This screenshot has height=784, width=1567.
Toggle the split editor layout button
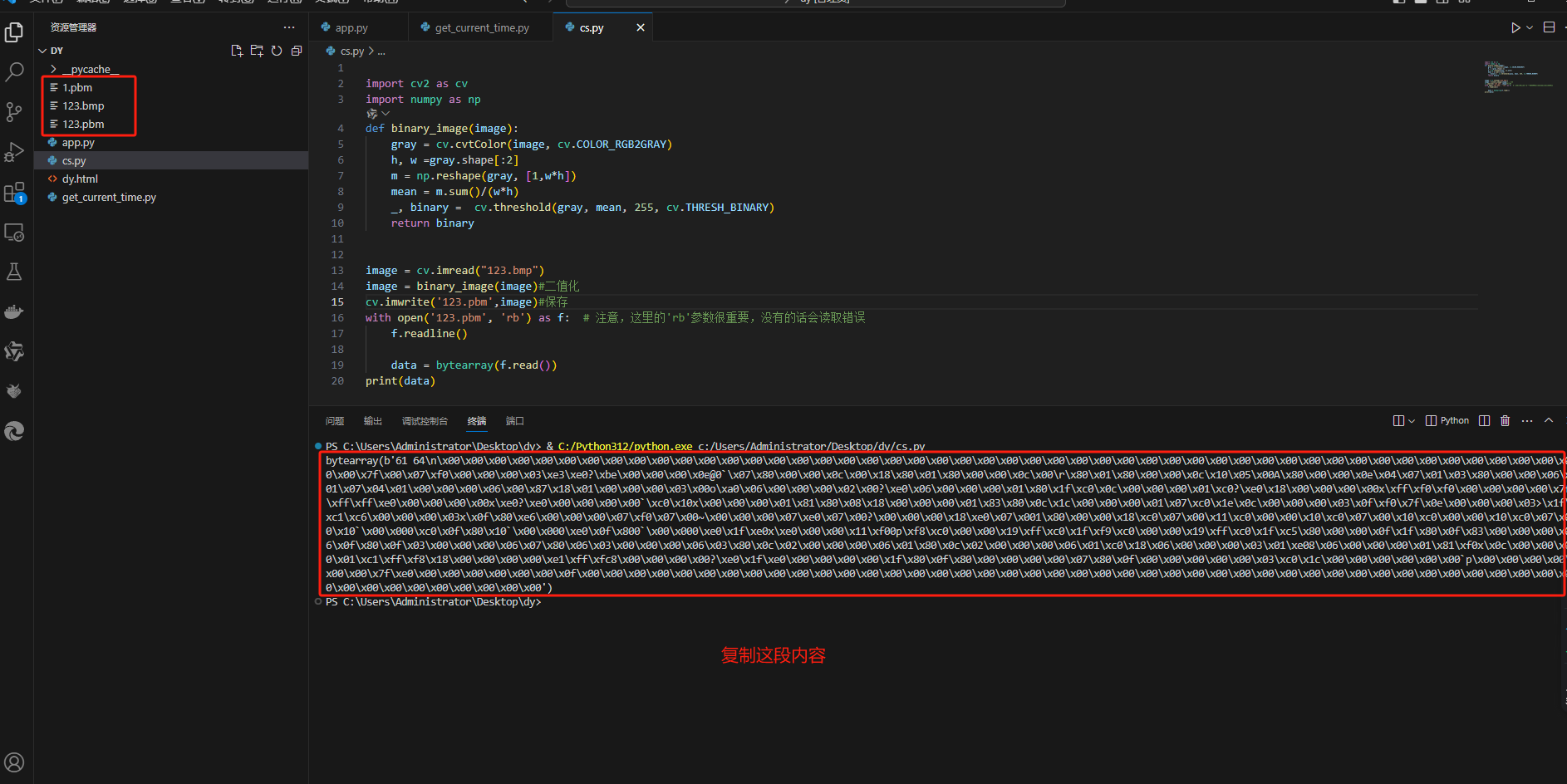(x=1549, y=27)
